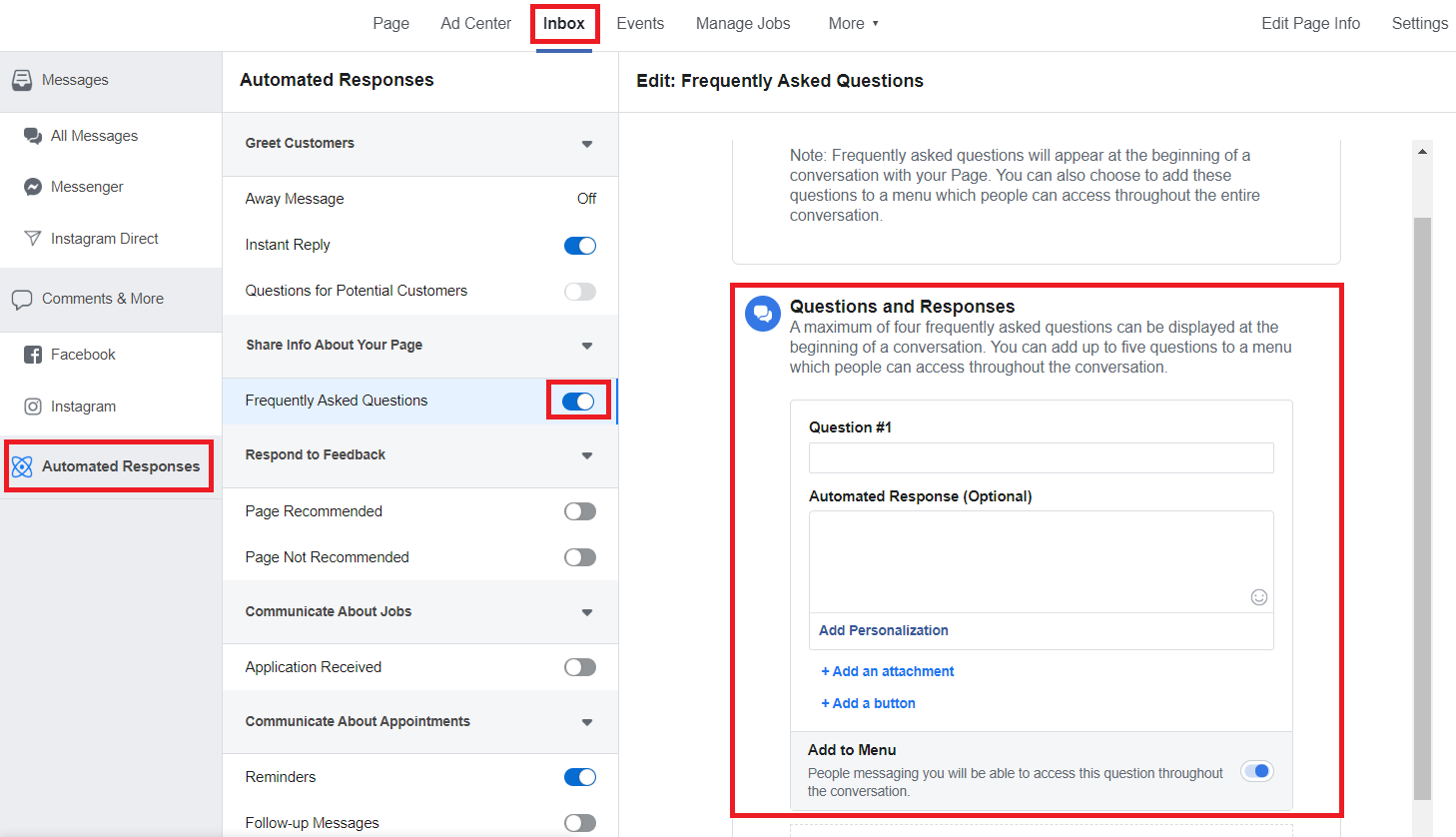The width and height of the screenshot is (1456, 837).
Task: Open All Messages via its chat bubbles icon
Action: click(x=33, y=136)
